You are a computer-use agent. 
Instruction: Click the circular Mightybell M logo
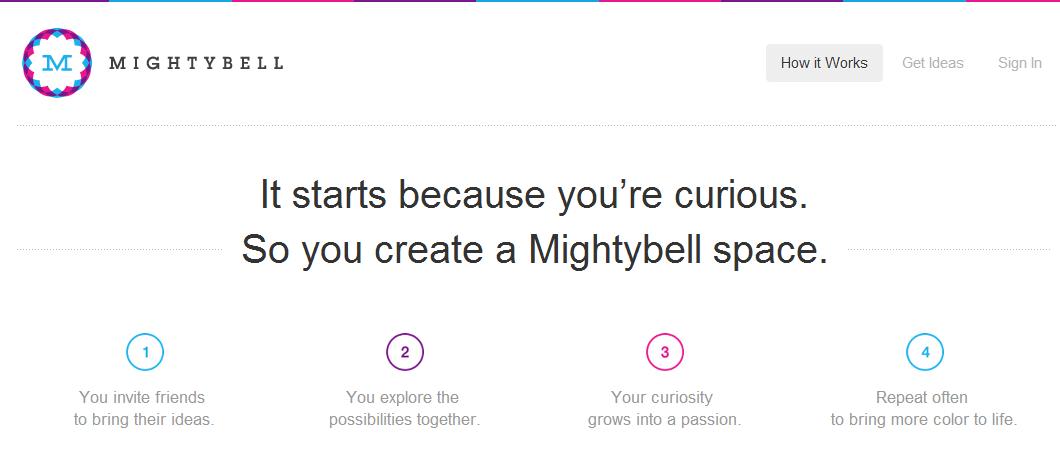click(x=57, y=63)
